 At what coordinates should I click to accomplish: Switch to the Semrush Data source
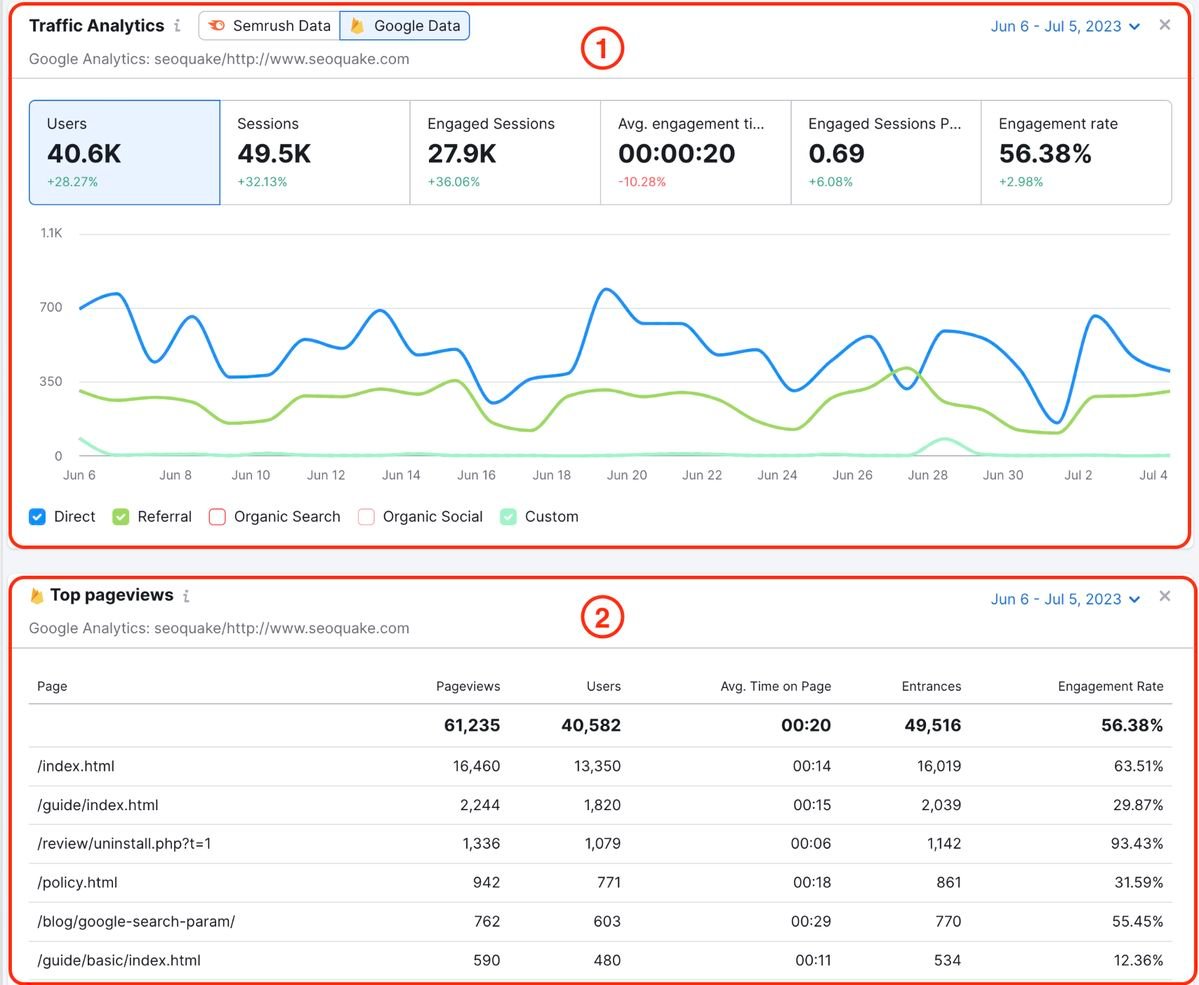point(269,26)
